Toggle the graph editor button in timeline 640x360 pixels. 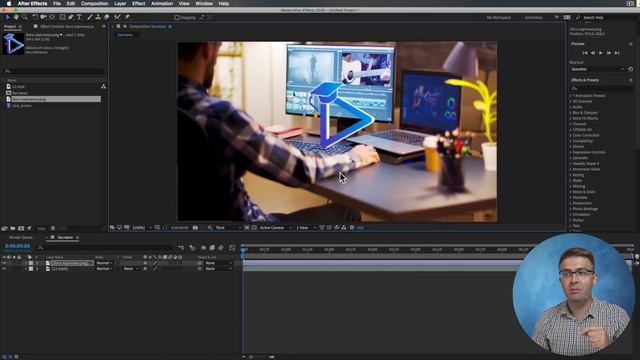(232, 248)
